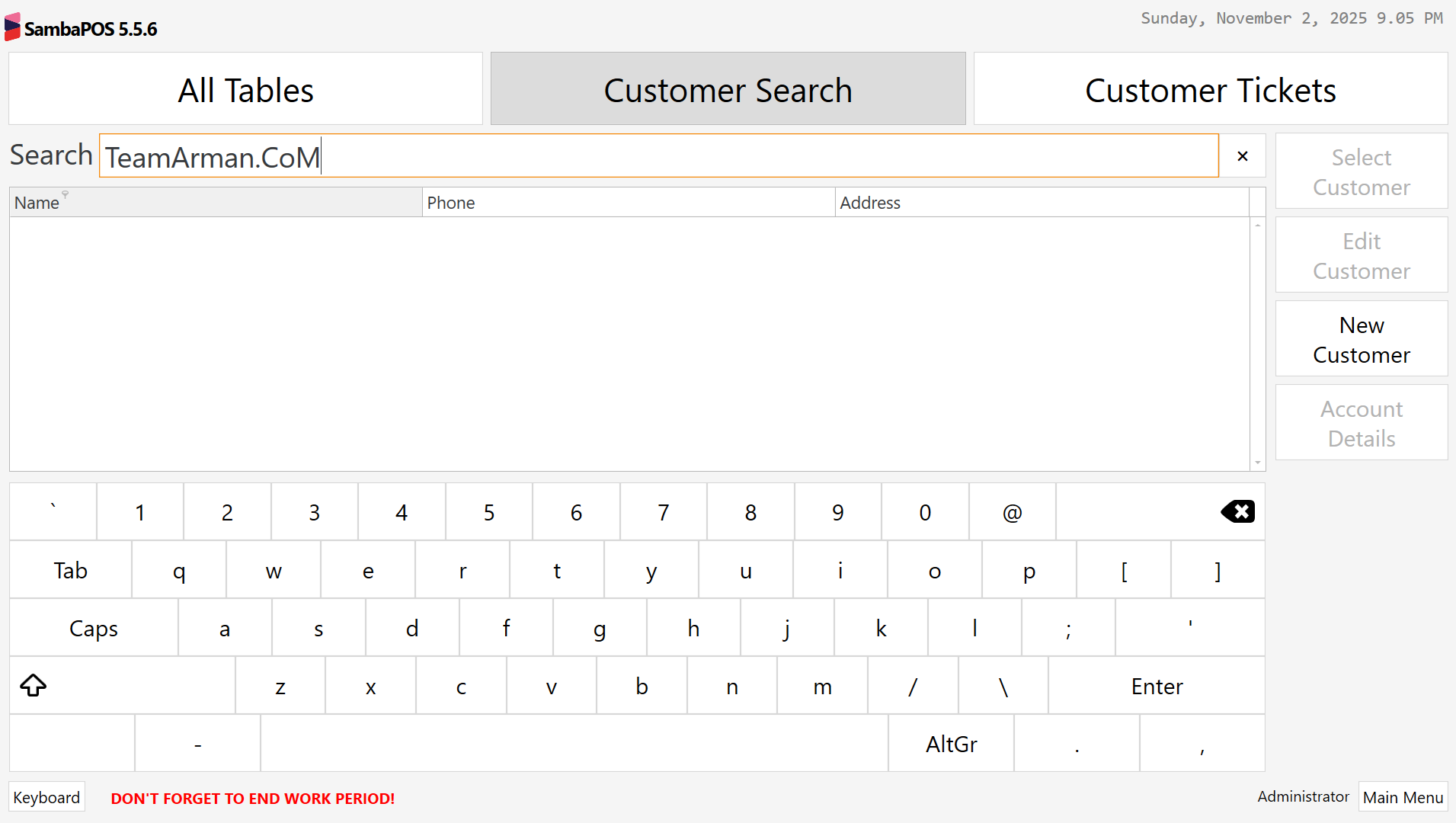The width and height of the screenshot is (1456, 823).
Task: Tap the e key
Action: click(368, 570)
